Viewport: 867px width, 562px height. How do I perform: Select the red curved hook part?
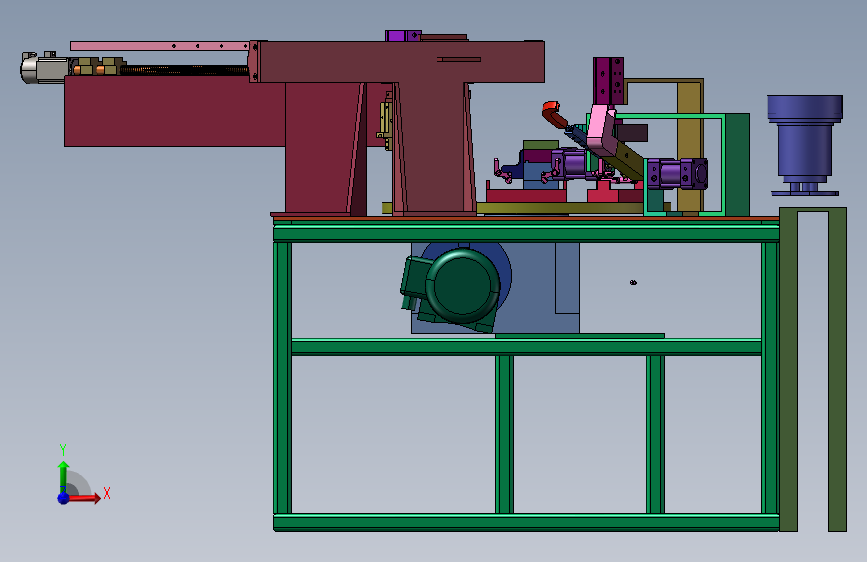(555, 115)
